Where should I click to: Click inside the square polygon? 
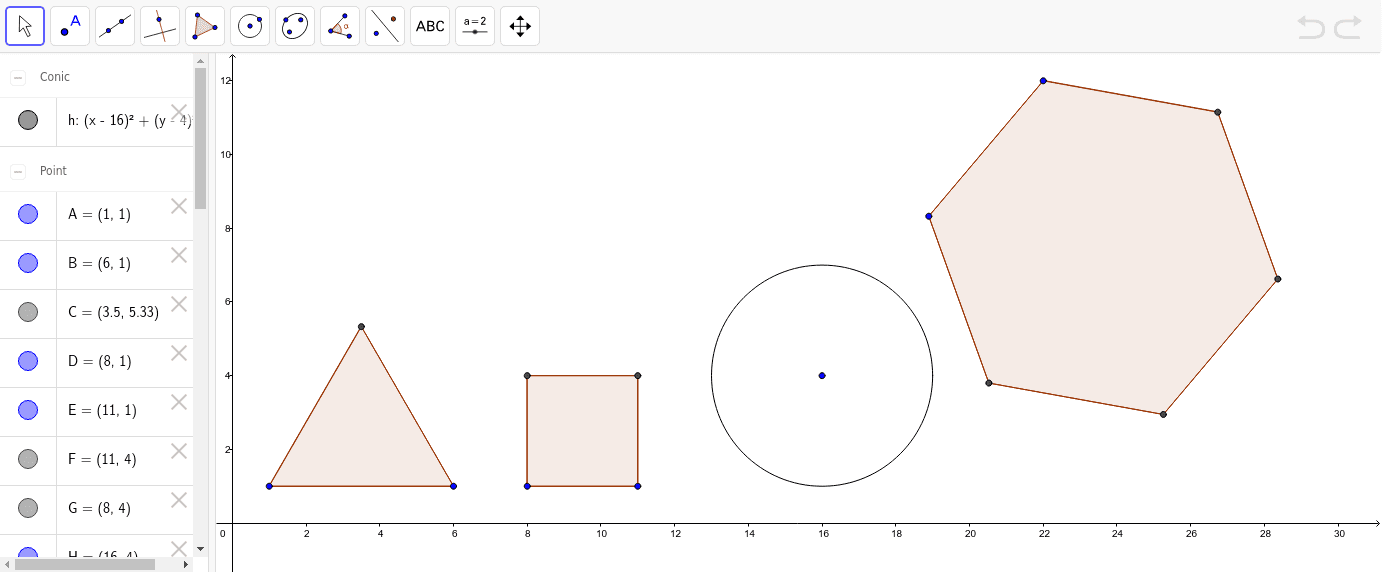pyautogui.click(x=582, y=431)
